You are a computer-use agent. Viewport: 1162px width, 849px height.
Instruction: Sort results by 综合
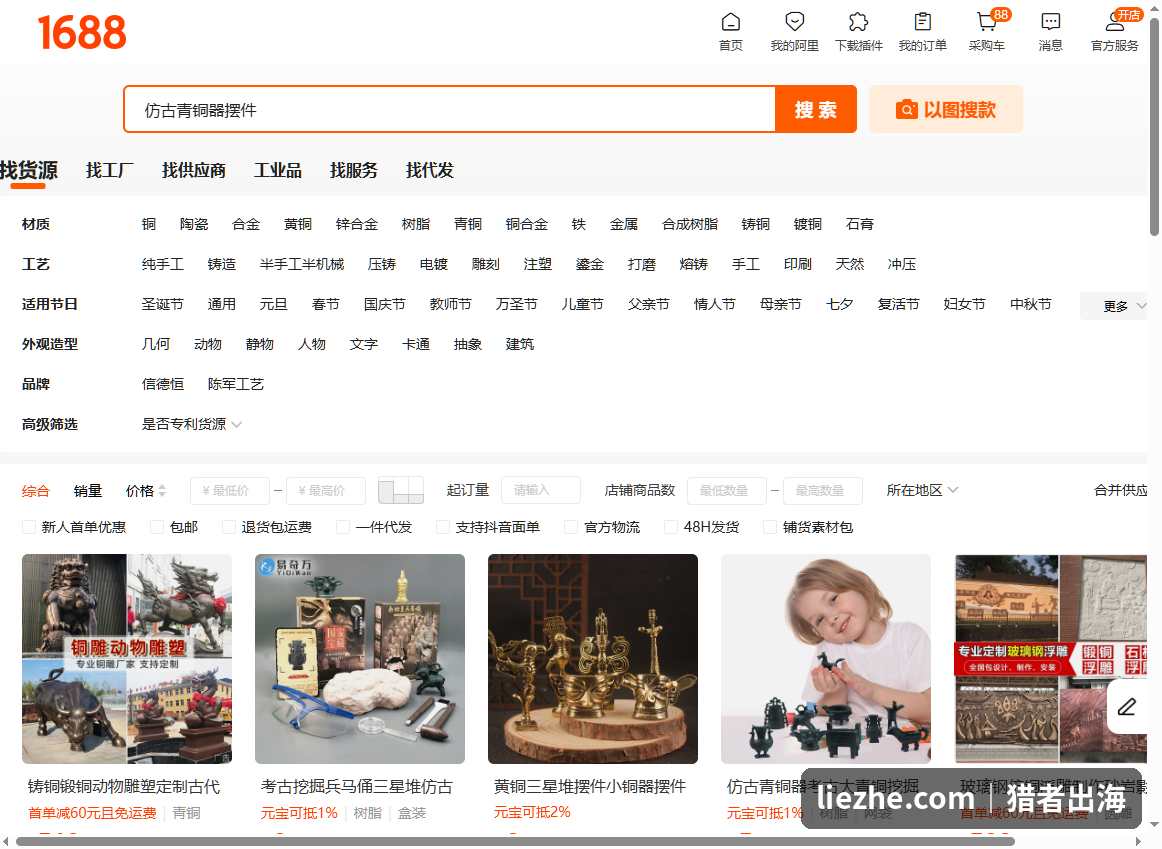36,490
